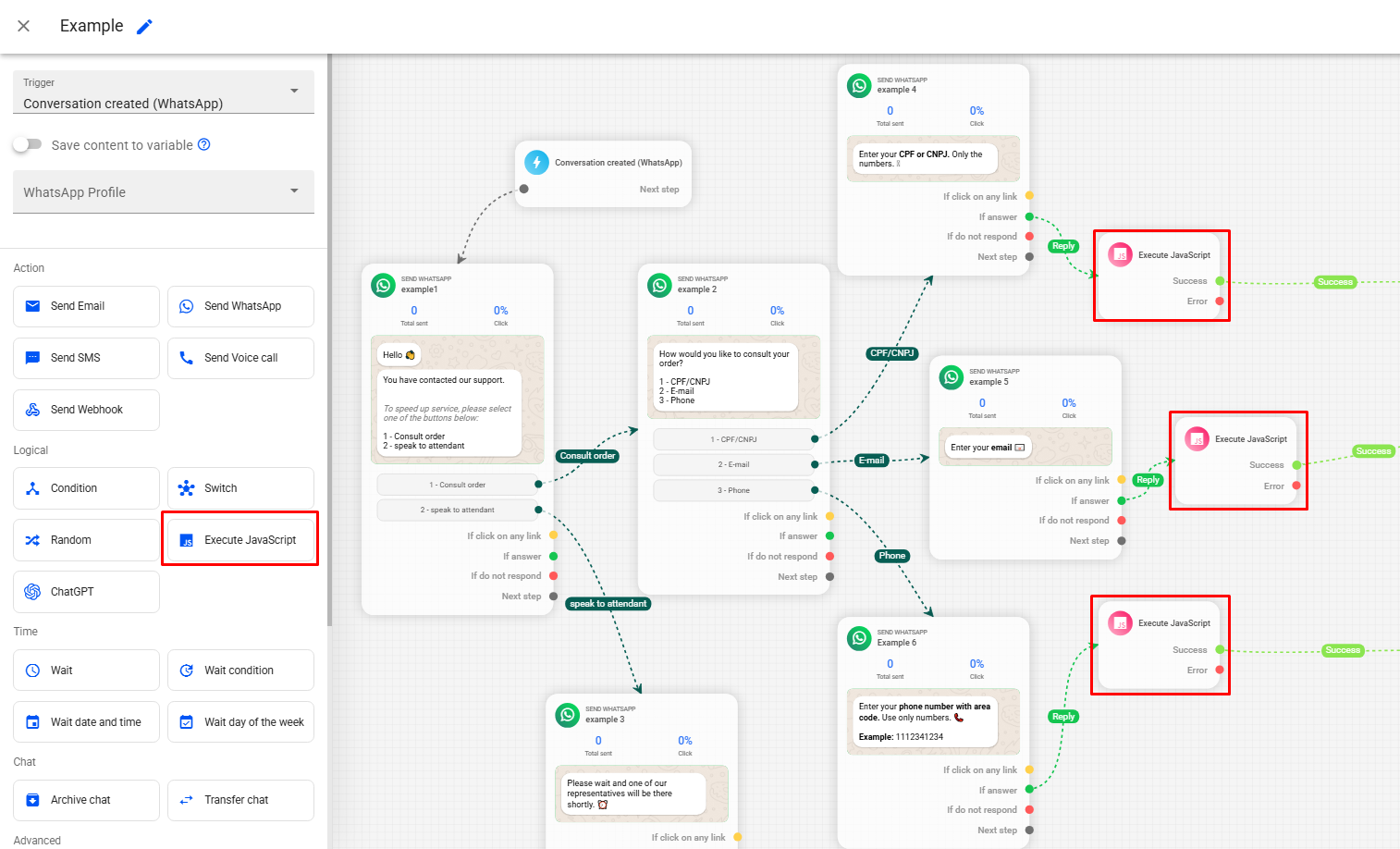Expand the WhatsApp Profile dropdown
The height and width of the screenshot is (849, 1400).
pyautogui.click(x=164, y=192)
